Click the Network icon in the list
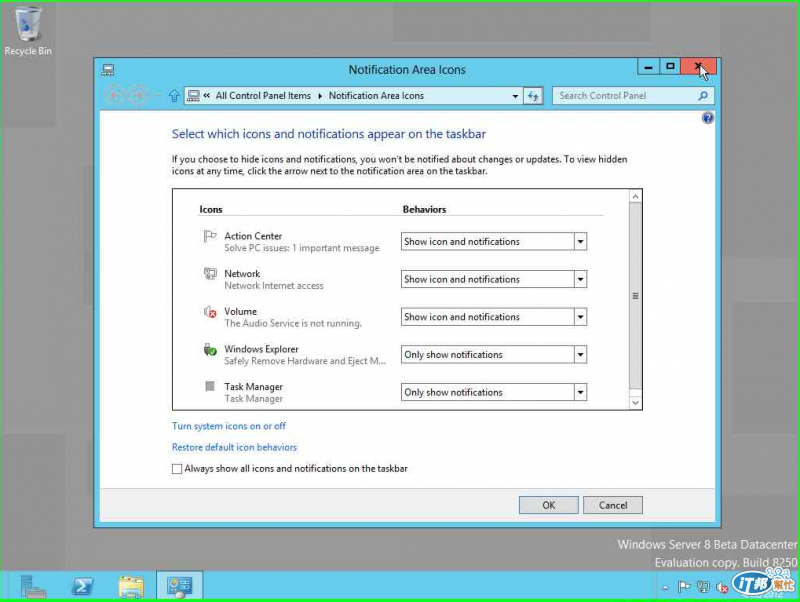This screenshot has width=800, height=602. point(210,274)
